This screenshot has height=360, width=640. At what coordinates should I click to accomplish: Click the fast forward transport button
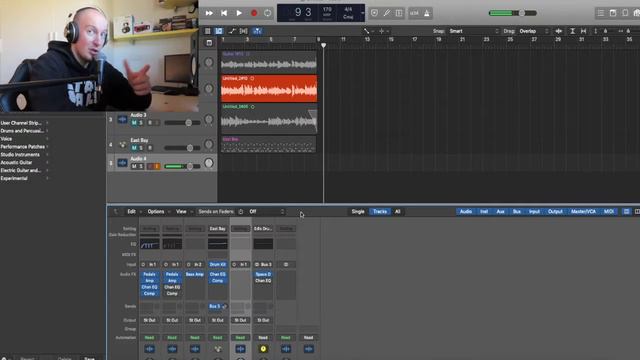209,13
